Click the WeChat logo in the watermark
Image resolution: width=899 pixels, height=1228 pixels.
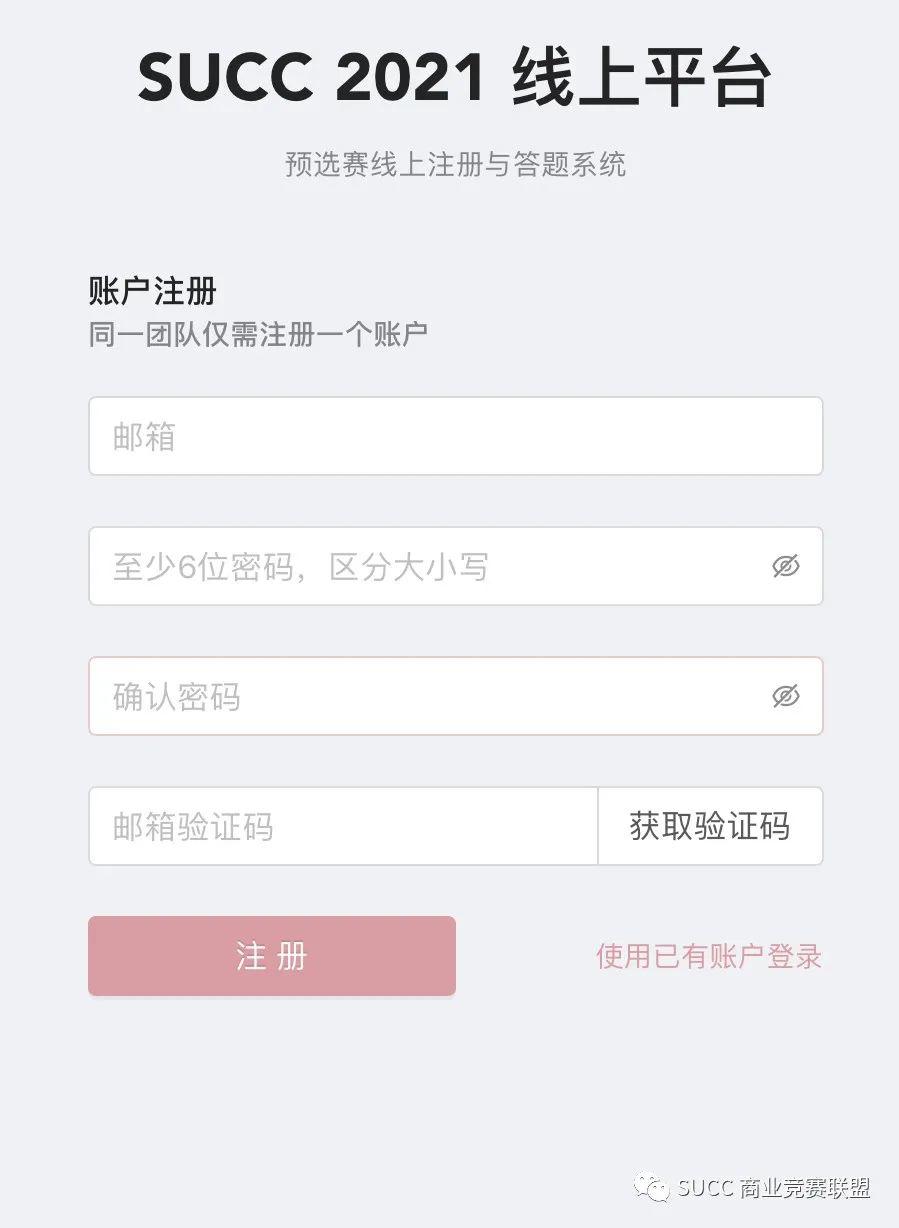656,1188
